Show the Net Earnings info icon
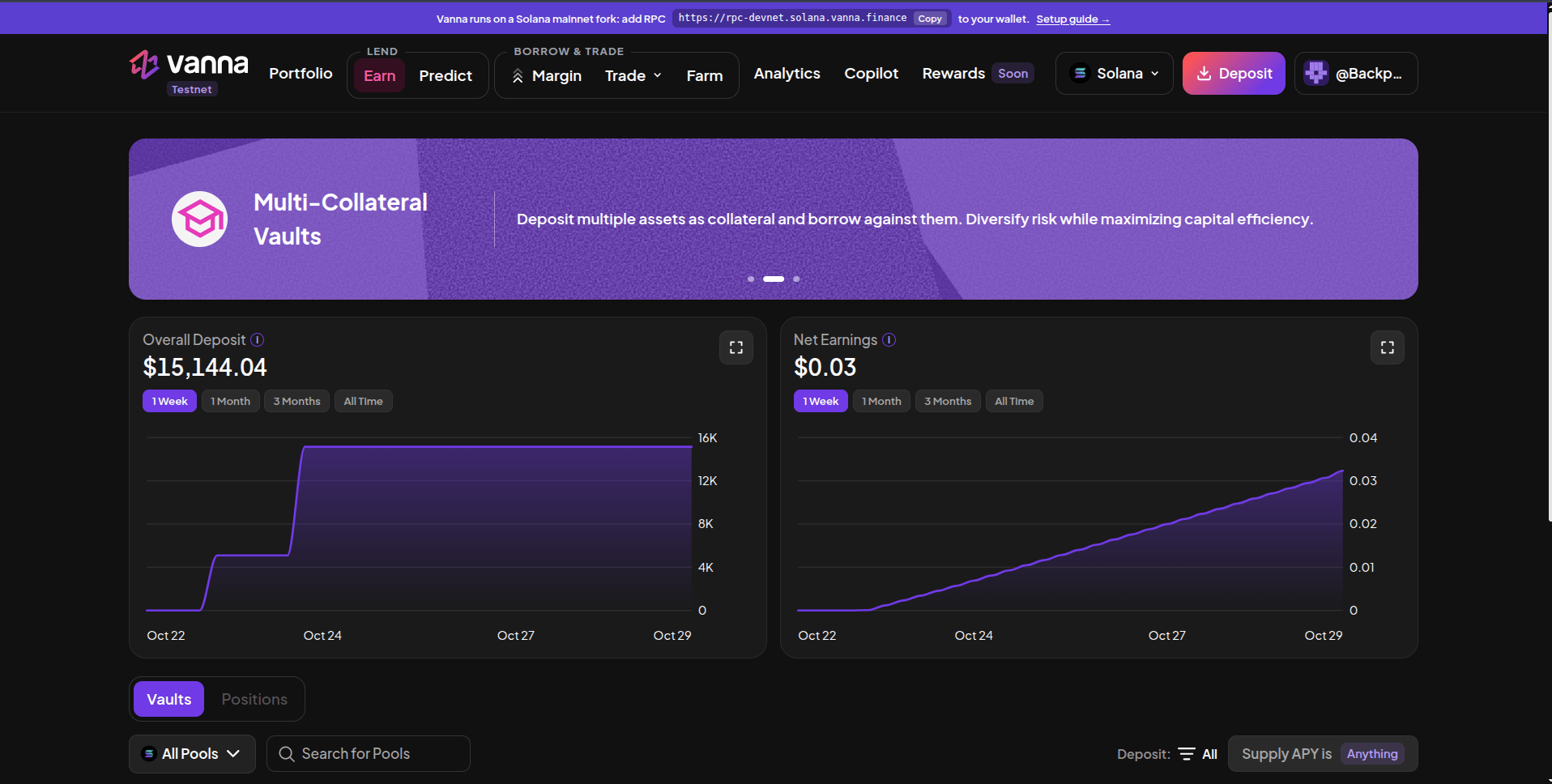This screenshot has height=784, width=1552. [x=889, y=340]
